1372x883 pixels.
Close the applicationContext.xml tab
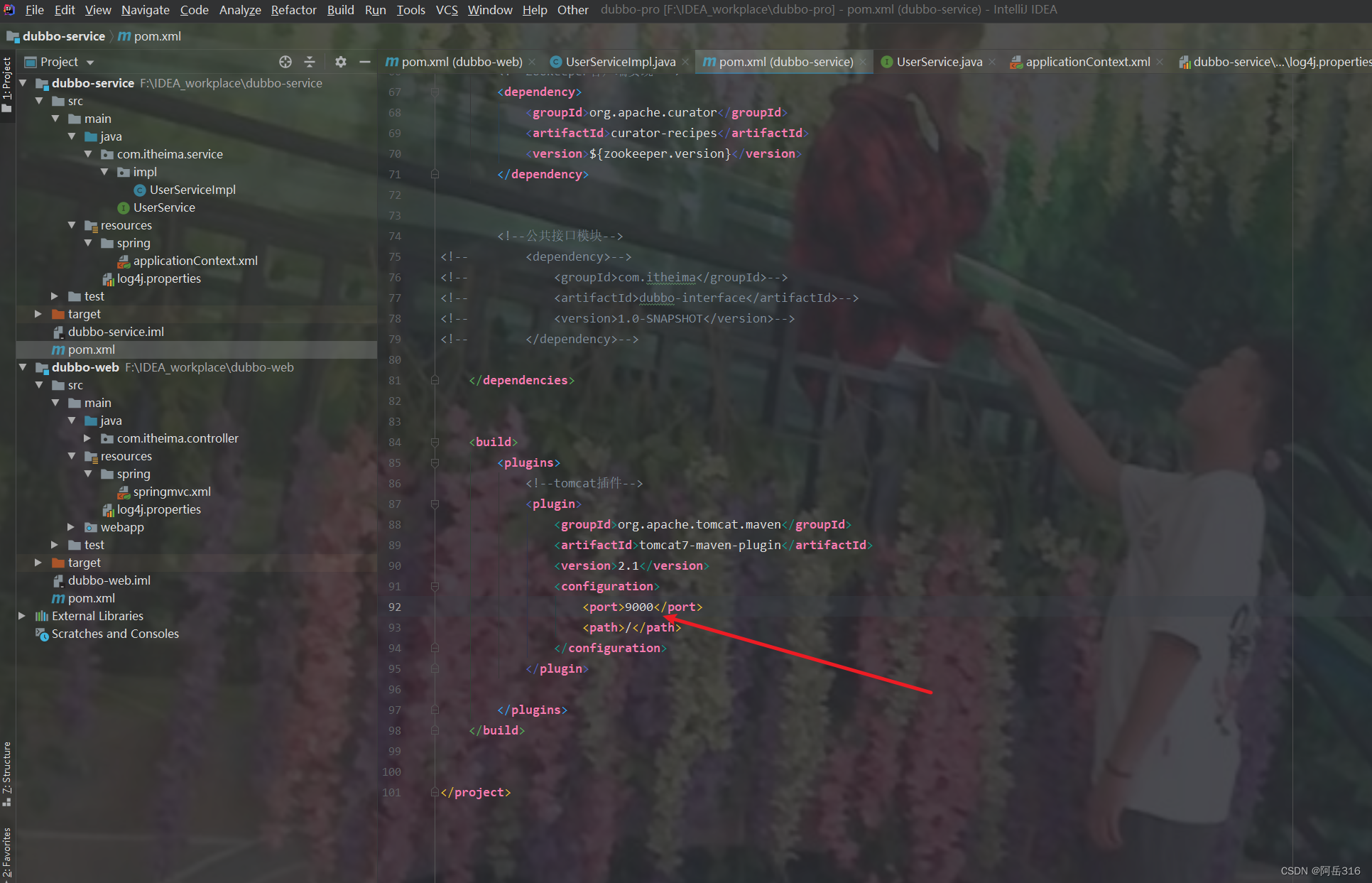point(1160,62)
